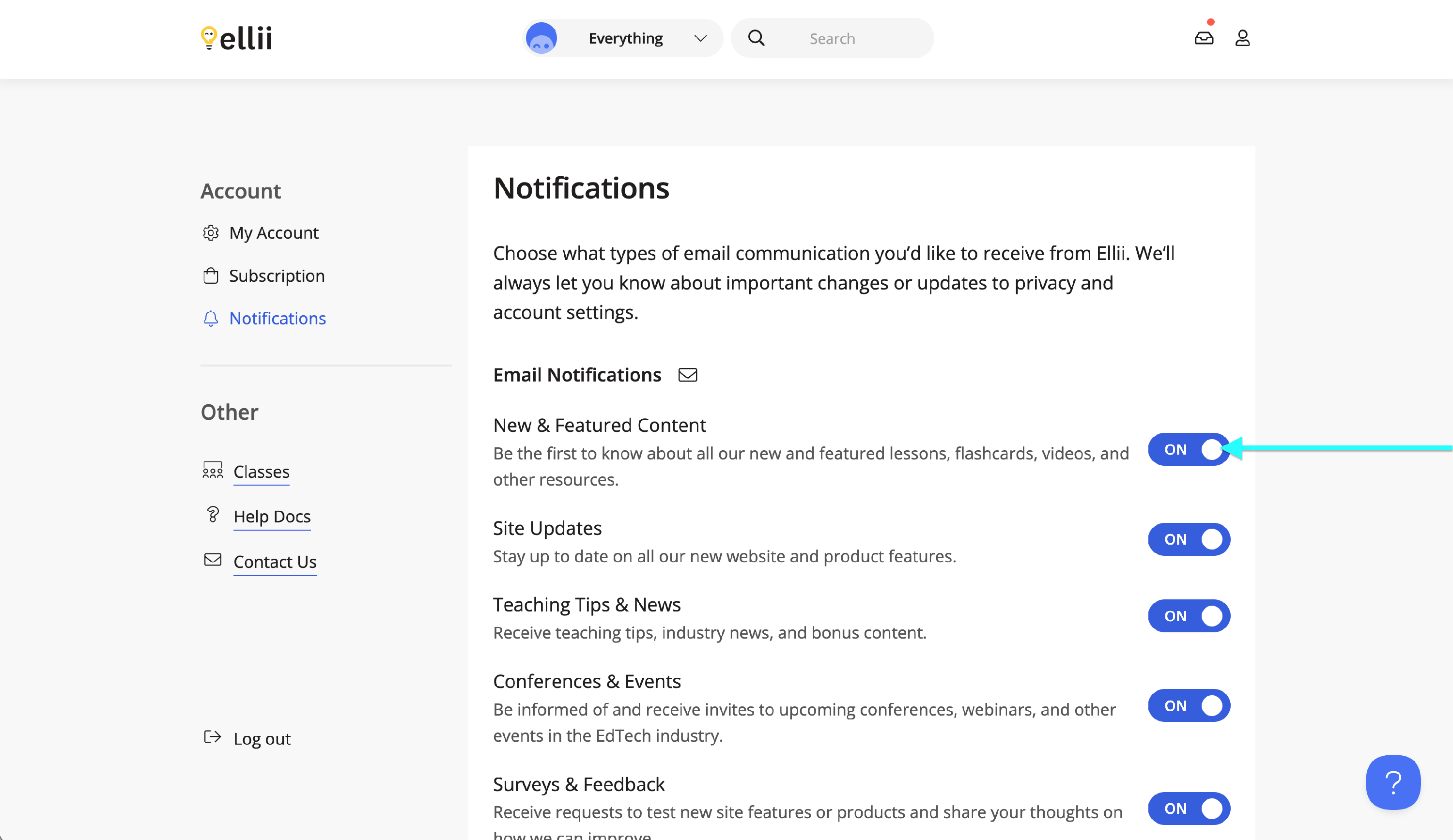Expand the Everything filter dropdown

pos(625,39)
